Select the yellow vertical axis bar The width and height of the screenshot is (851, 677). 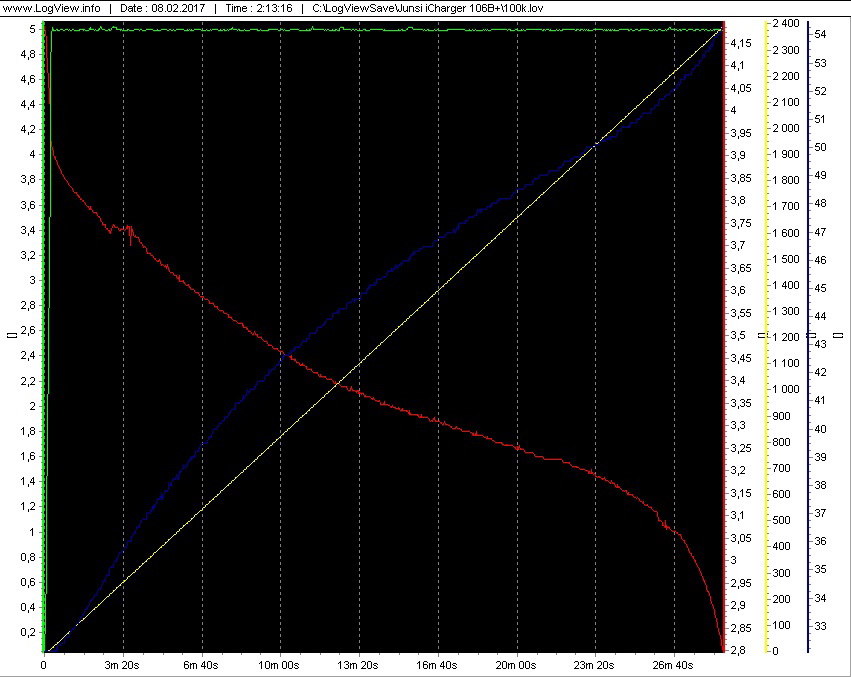pos(766,340)
